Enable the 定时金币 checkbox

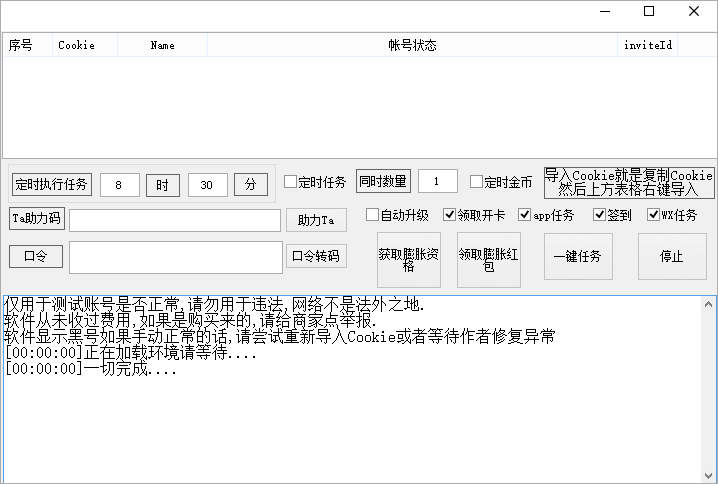[x=477, y=182]
